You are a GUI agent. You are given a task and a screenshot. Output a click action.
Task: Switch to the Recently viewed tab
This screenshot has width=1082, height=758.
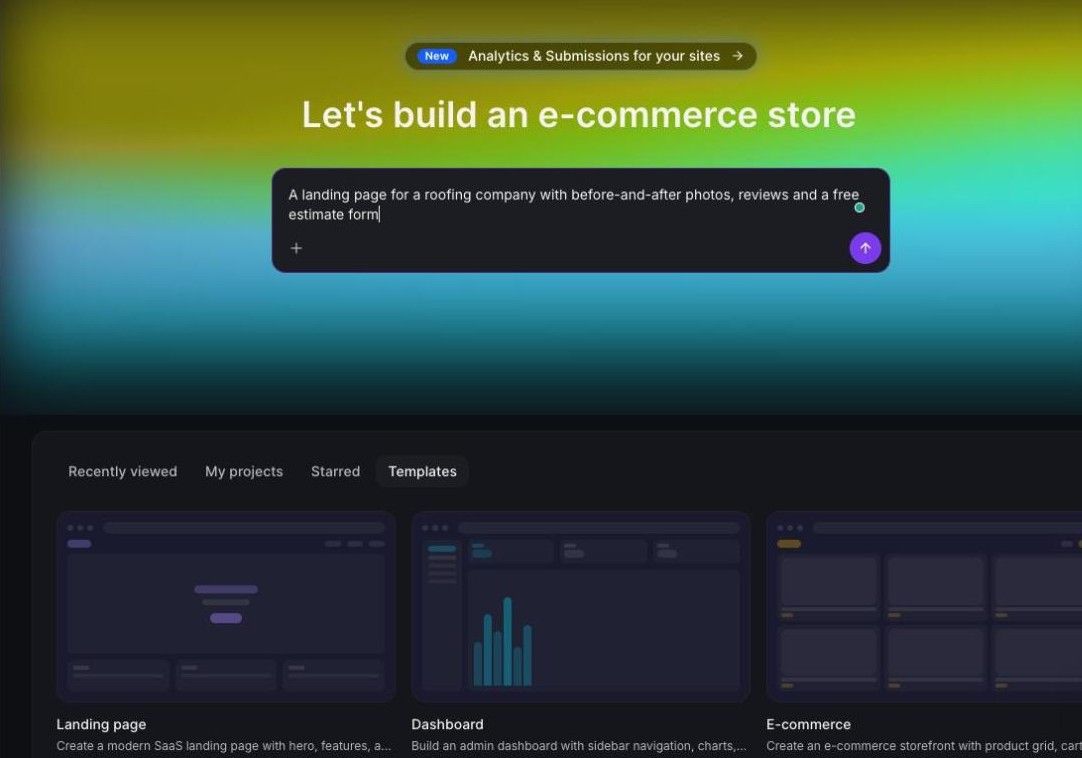click(x=123, y=472)
